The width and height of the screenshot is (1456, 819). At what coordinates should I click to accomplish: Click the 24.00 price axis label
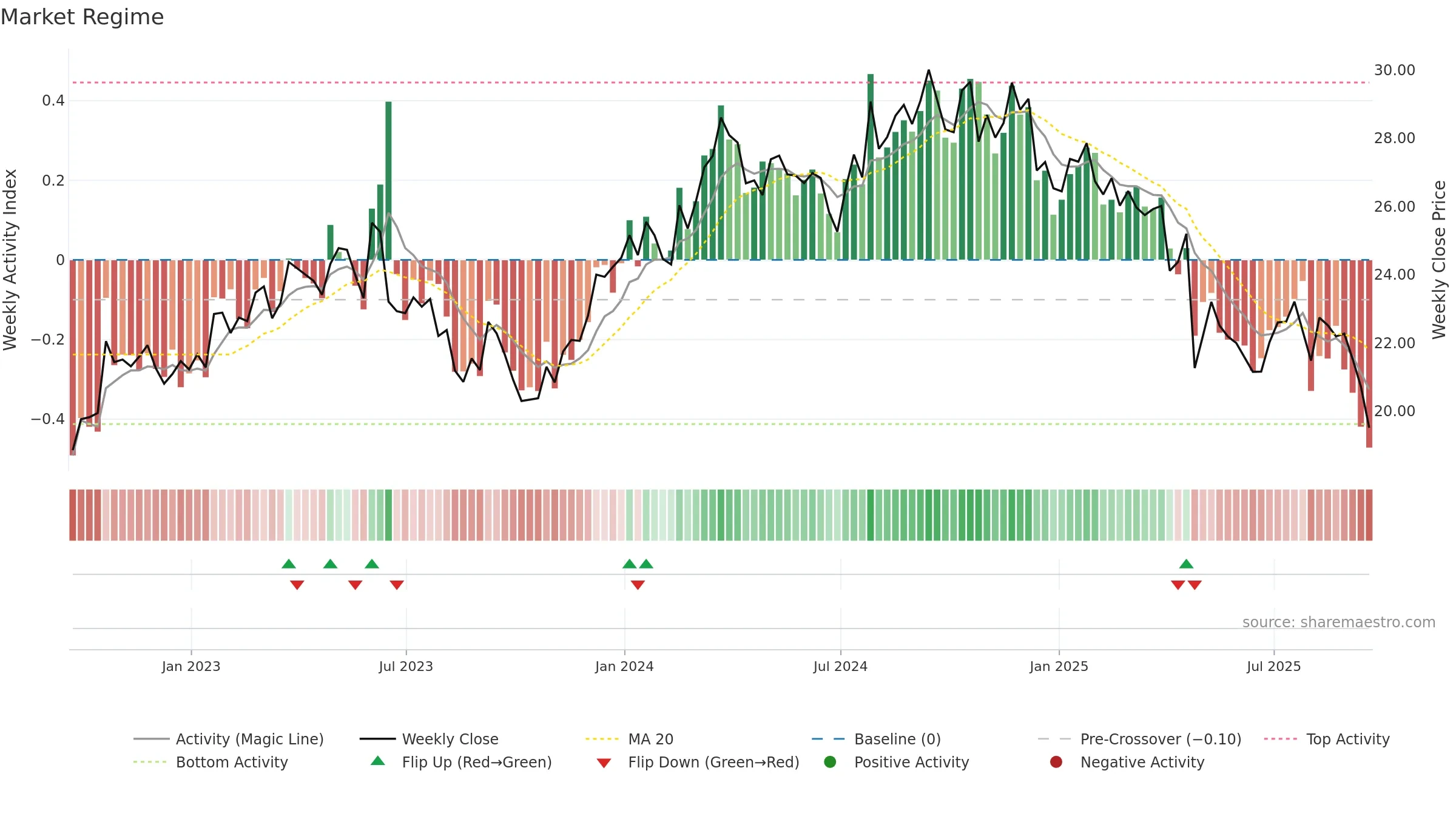pos(1394,275)
